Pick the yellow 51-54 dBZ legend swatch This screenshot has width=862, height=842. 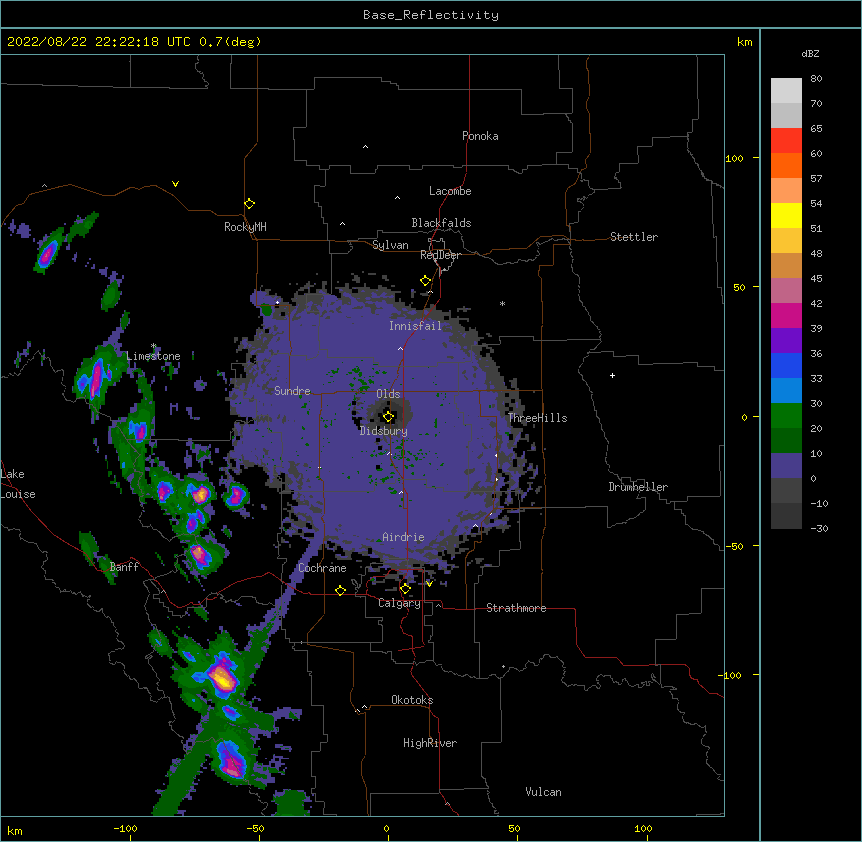click(786, 215)
